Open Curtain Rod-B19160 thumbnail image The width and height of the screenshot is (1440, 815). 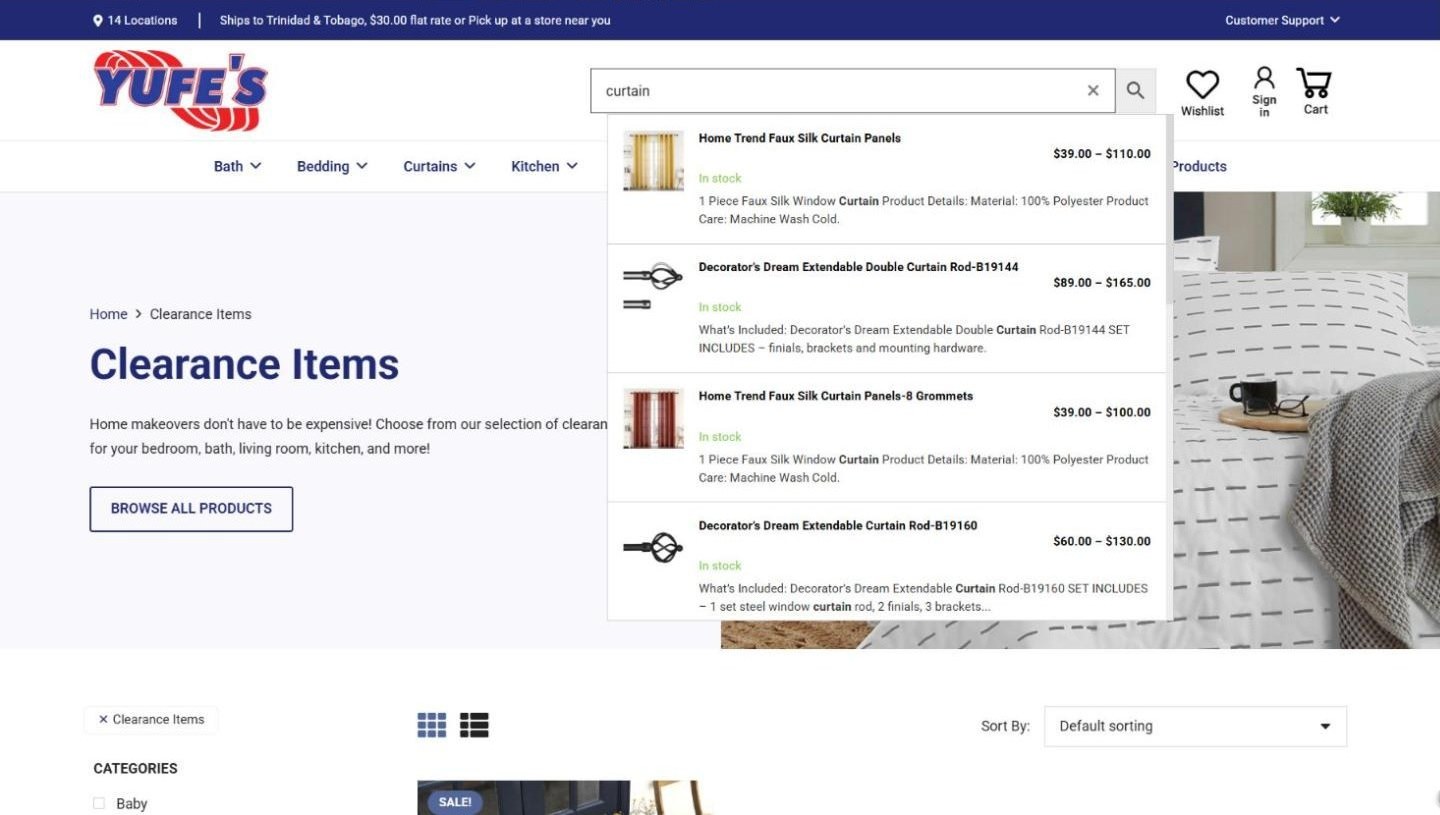tap(653, 547)
